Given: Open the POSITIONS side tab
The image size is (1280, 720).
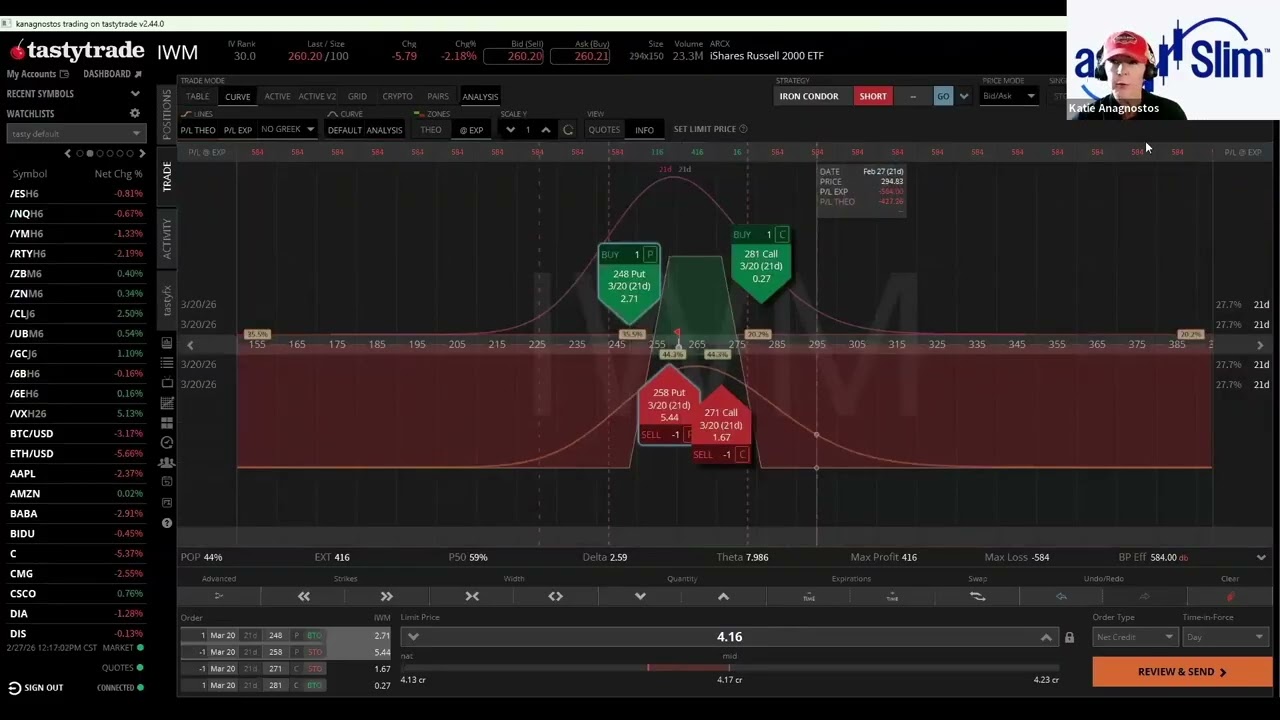Looking at the screenshot, I should (x=167, y=113).
